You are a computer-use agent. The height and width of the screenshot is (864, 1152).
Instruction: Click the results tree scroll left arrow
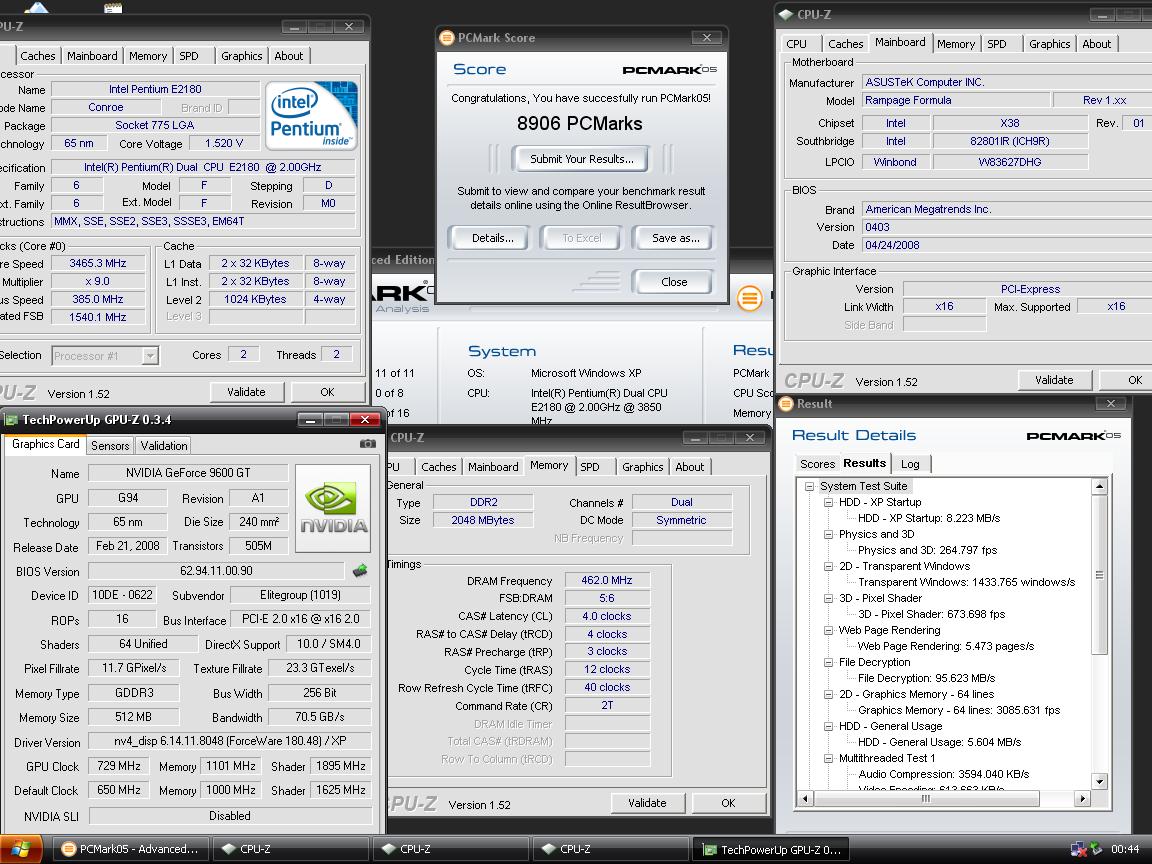click(805, 798)
